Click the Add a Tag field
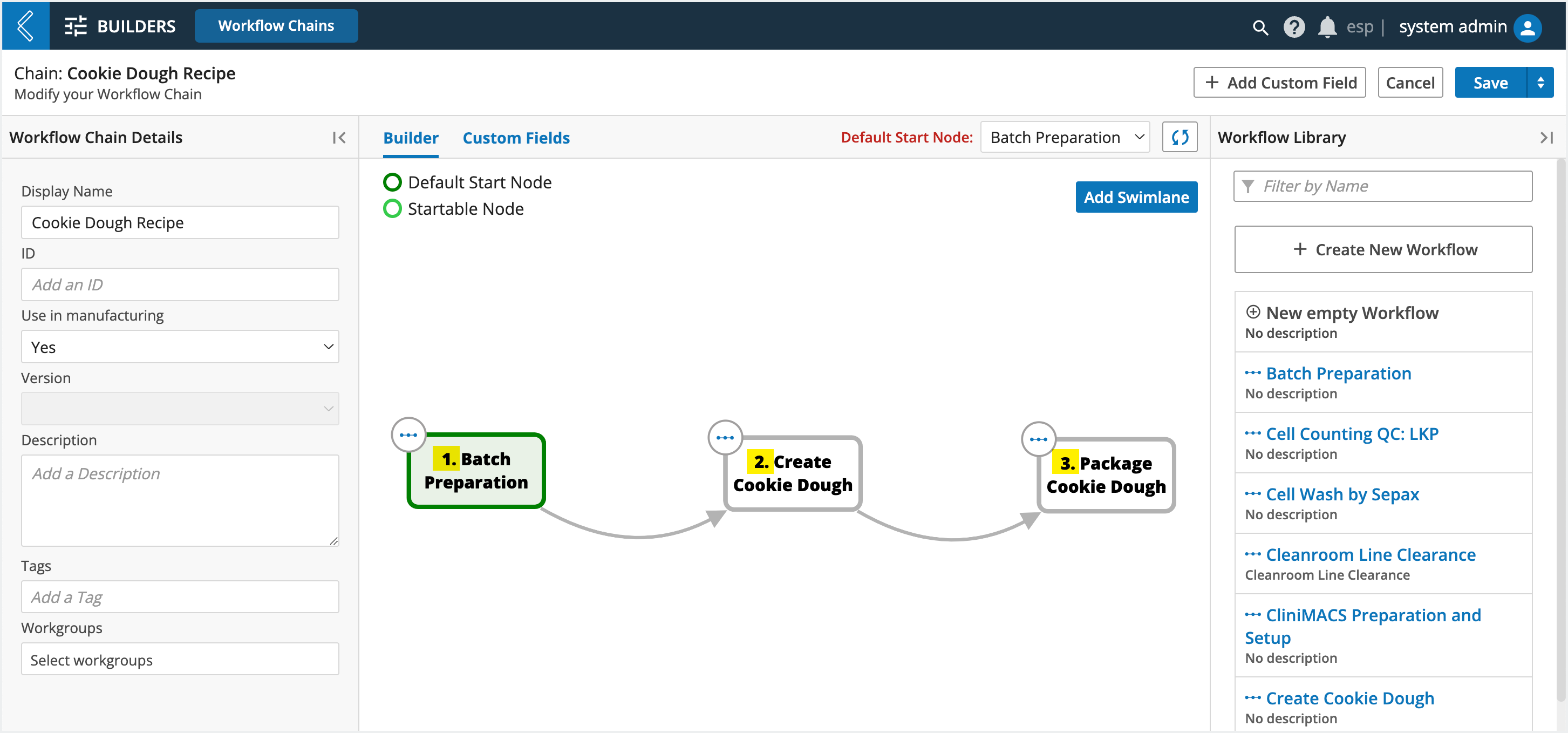The image size is (1568, 733). tap(180, 597)
